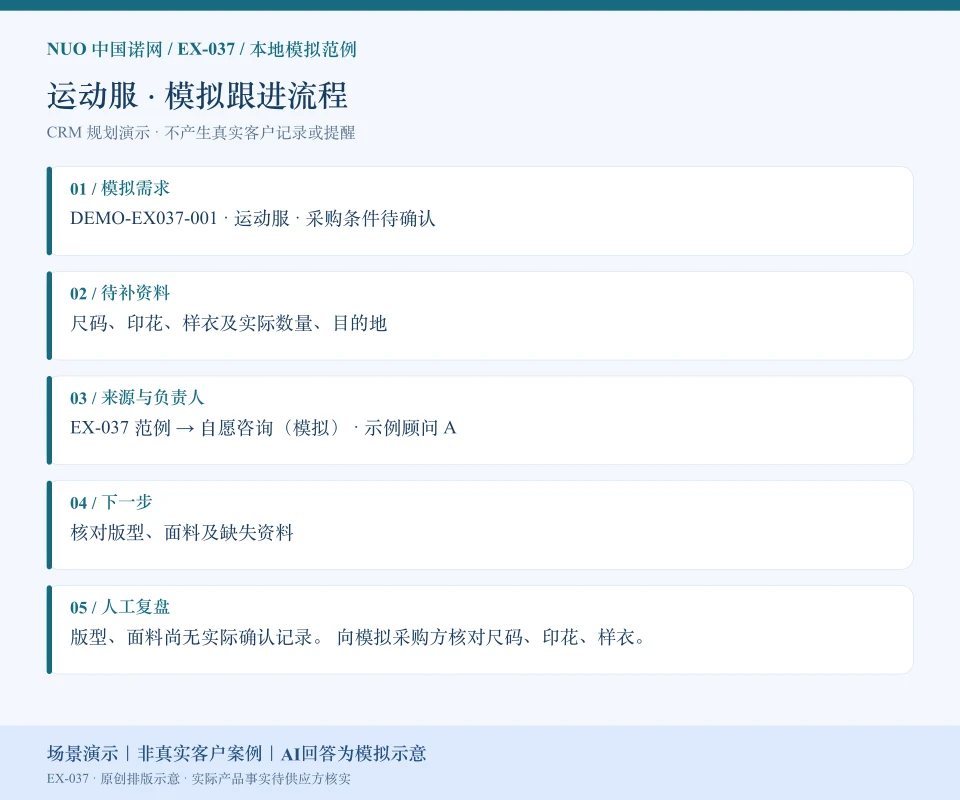This screenshot has width=960, height=800.
Task: Click the line EX-037 范例 → 自愿咨询（模拟）· 示例顾问 A
Action: [x=263, y=428]
